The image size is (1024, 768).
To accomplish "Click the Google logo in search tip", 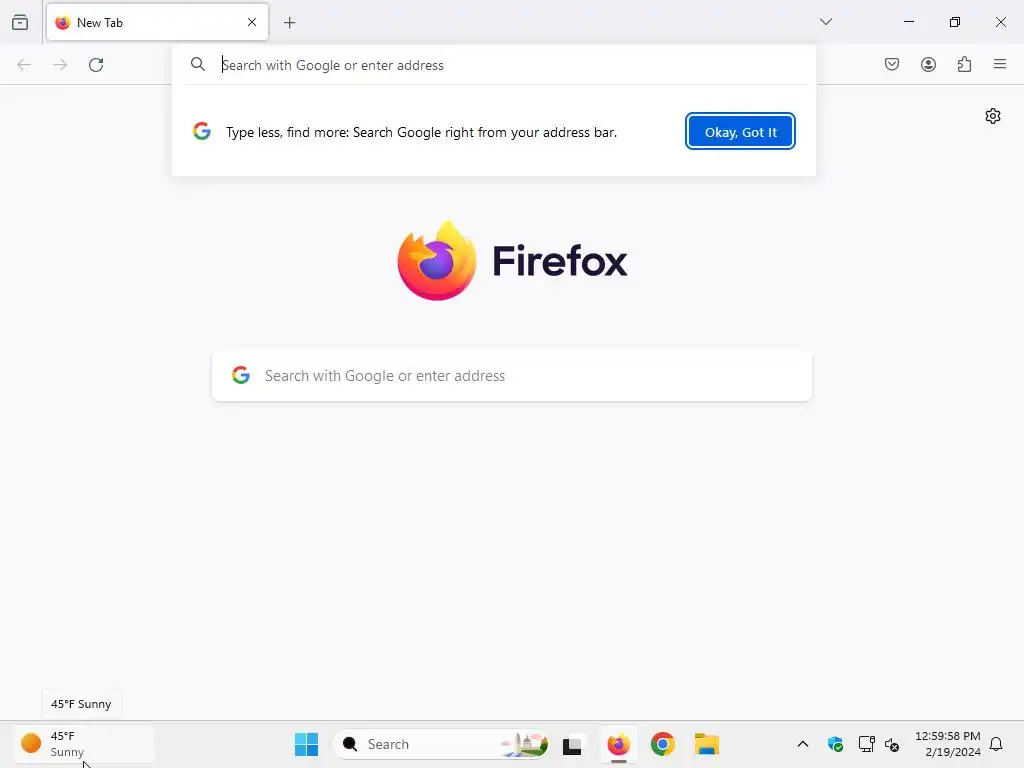I will (202, 131).
